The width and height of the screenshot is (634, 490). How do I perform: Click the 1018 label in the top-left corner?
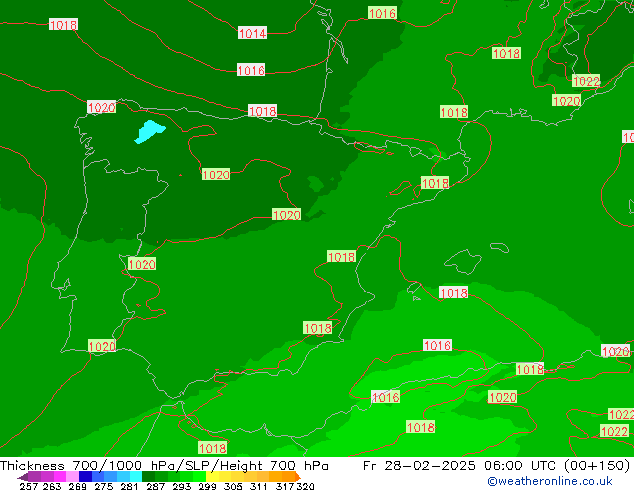click(x=63, y=25)
